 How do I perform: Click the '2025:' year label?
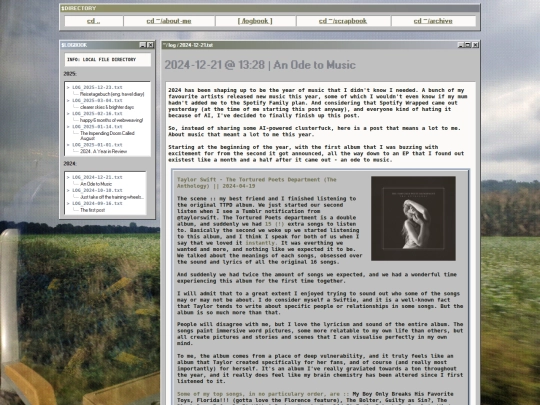(x=70, y=74)
